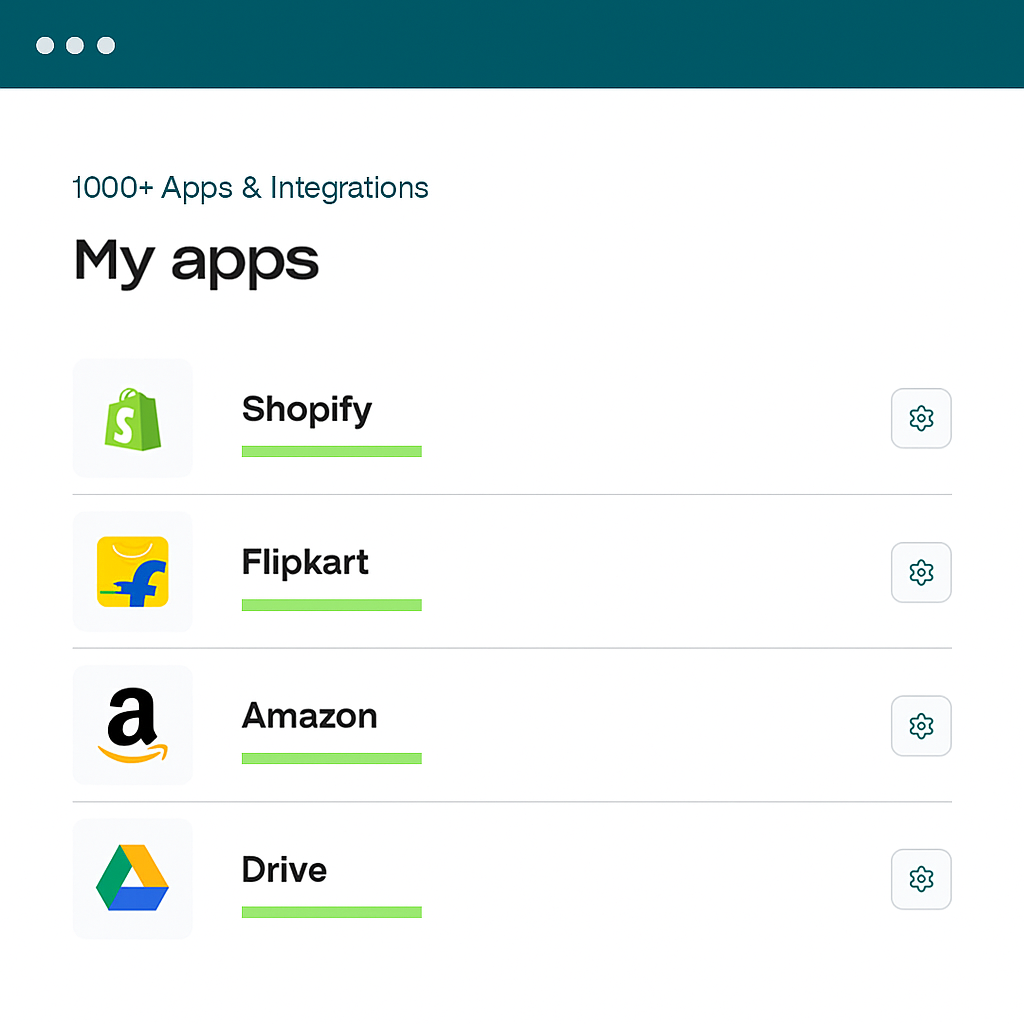Click the Shopify shopping bag logo
This screenshot has height=1024, width=1024.
point(133,418)
